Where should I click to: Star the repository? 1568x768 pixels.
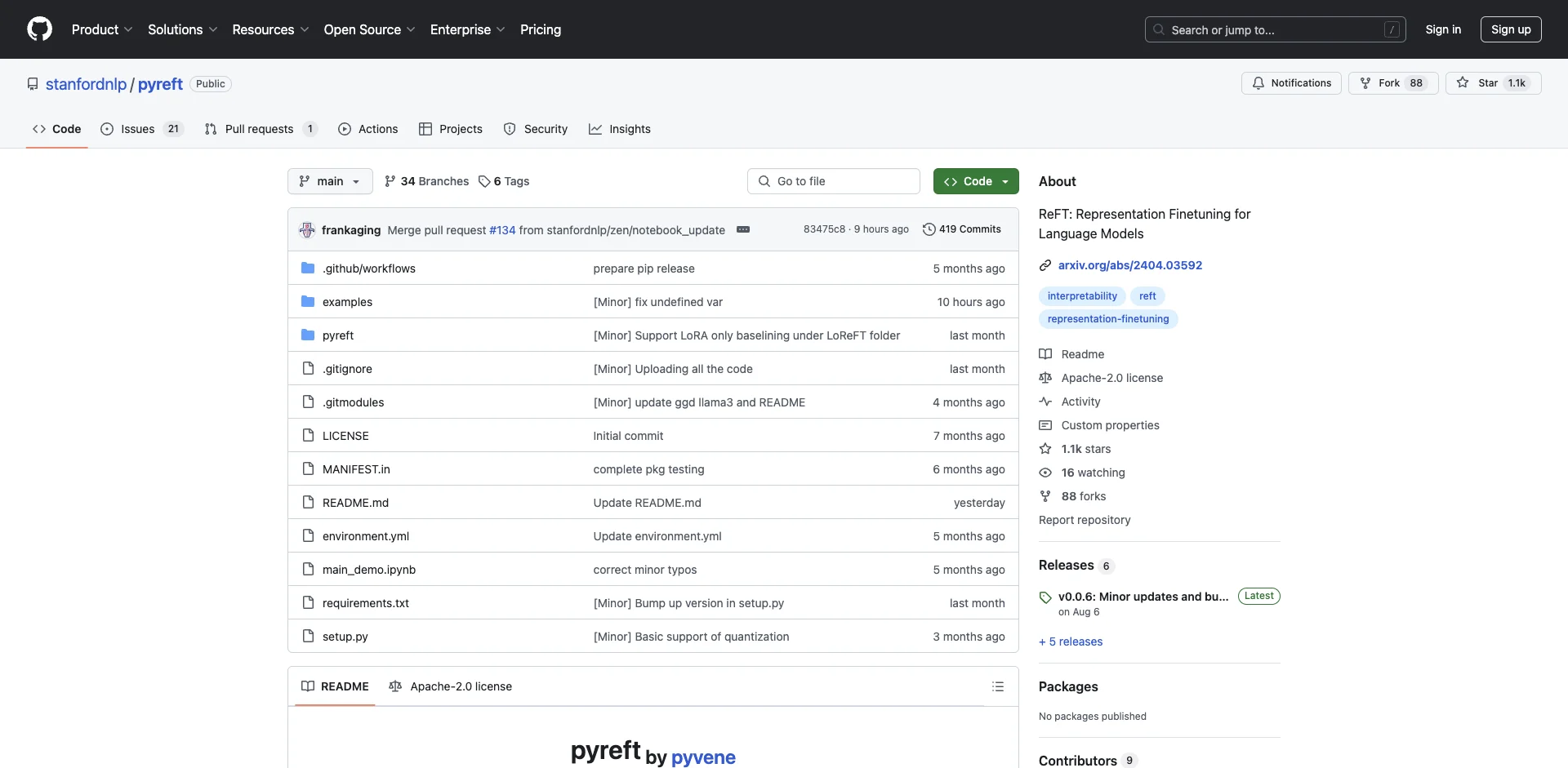1493,83
